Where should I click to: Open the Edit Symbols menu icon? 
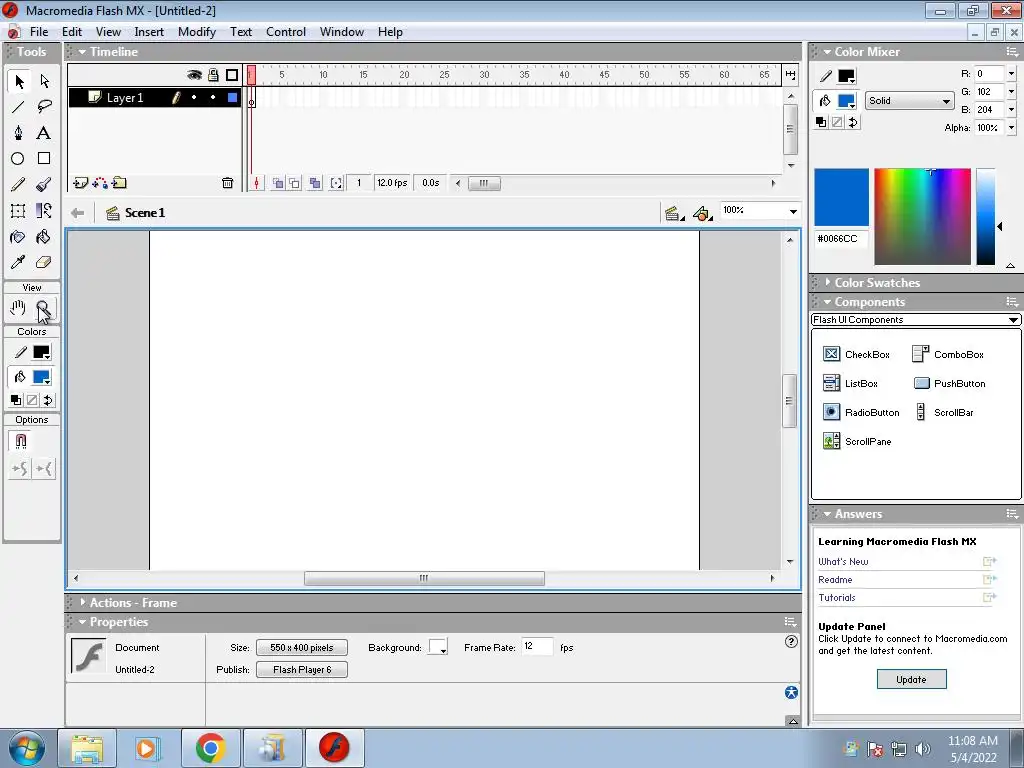[x=702, y=214]
